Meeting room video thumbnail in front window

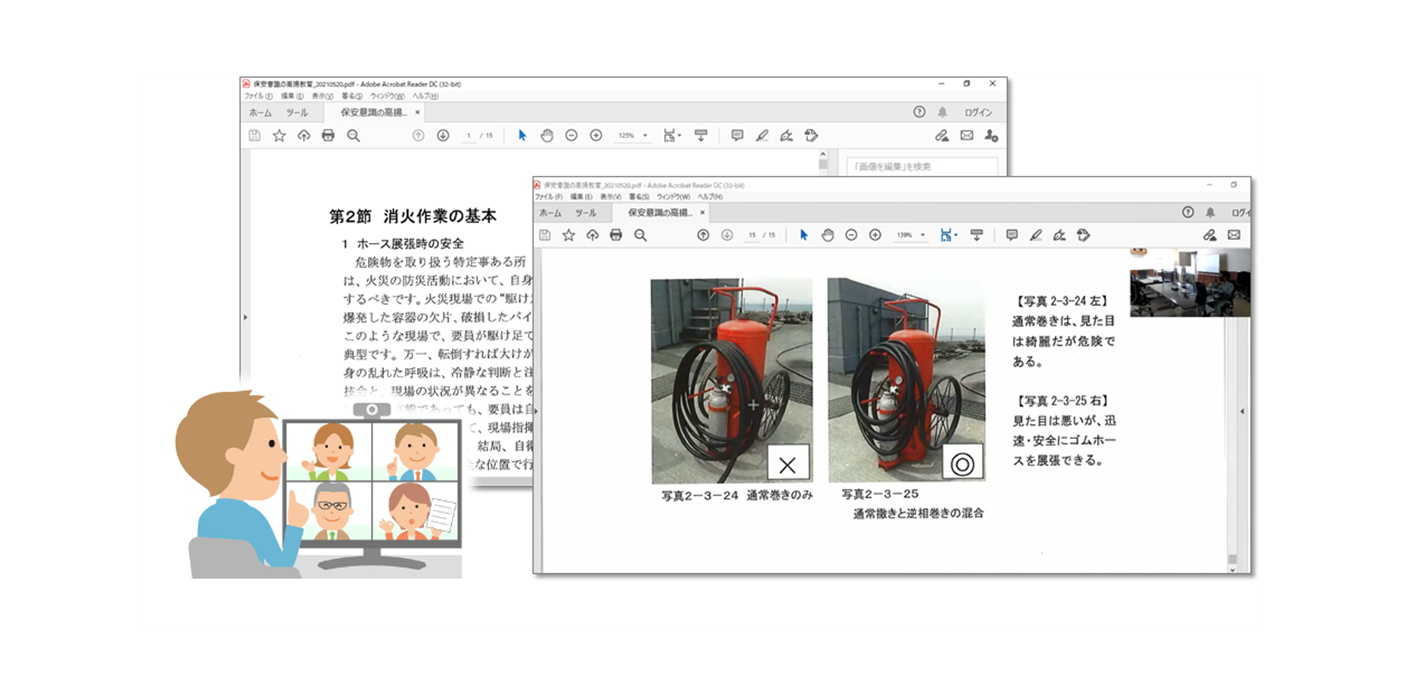(x=1190, y=283)
